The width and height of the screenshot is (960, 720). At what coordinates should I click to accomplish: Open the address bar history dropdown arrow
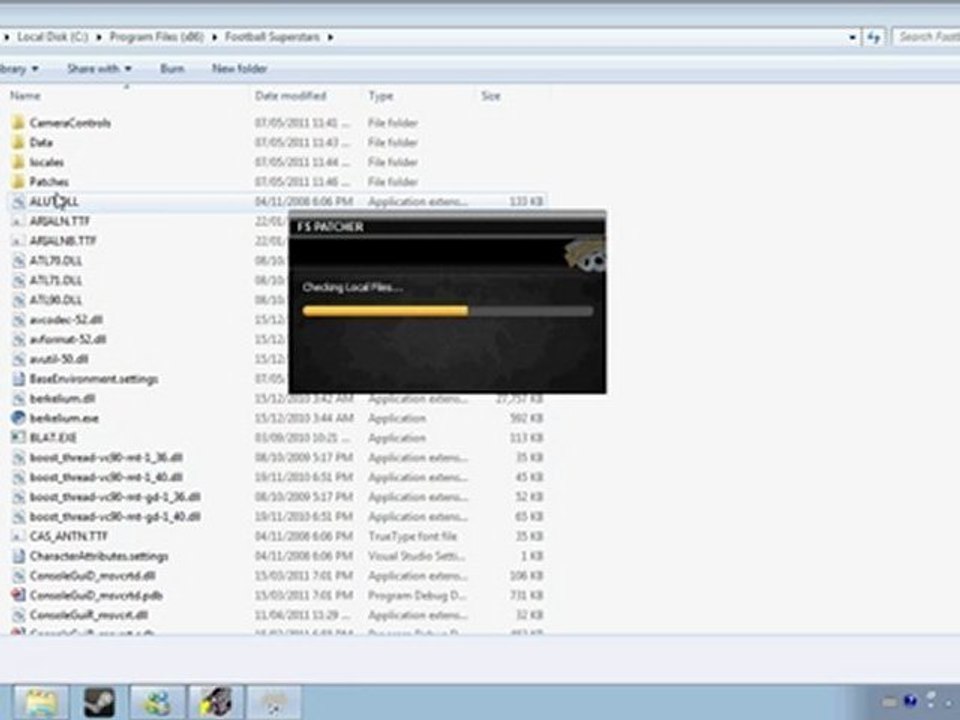852,37
